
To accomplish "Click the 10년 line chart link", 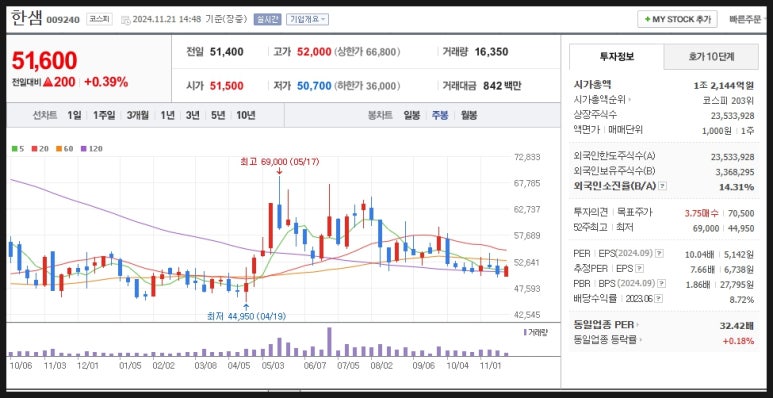I will coord(246,115).
